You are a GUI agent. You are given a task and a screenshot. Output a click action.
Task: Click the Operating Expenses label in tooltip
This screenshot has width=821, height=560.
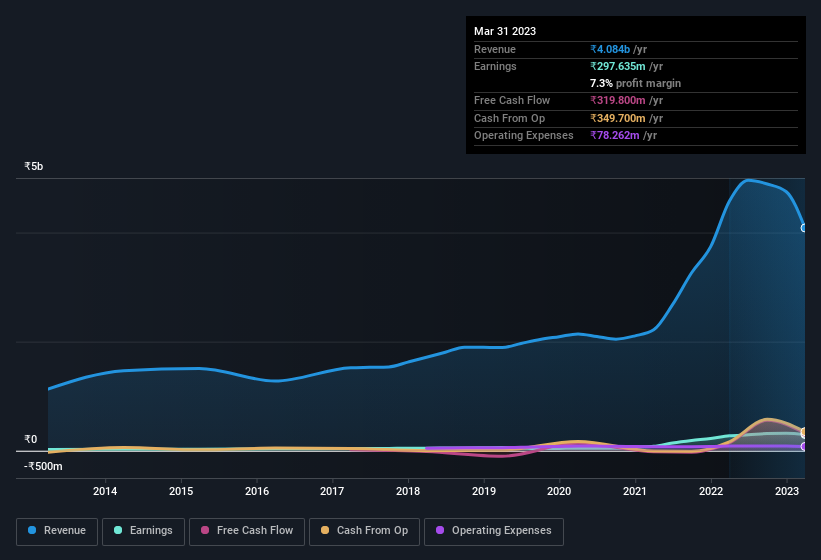(x=524, y=135)
